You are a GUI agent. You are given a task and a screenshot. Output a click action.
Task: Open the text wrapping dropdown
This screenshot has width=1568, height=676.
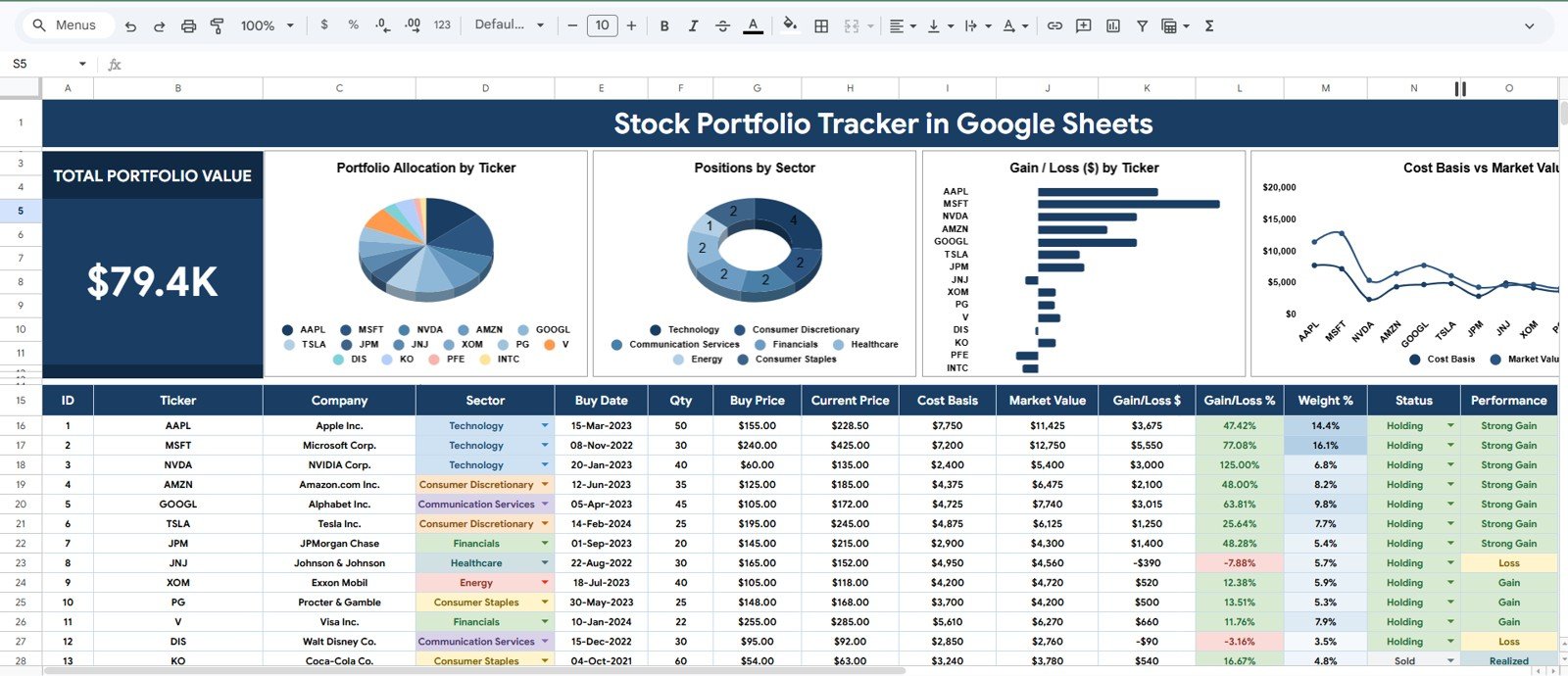(977, 26)
